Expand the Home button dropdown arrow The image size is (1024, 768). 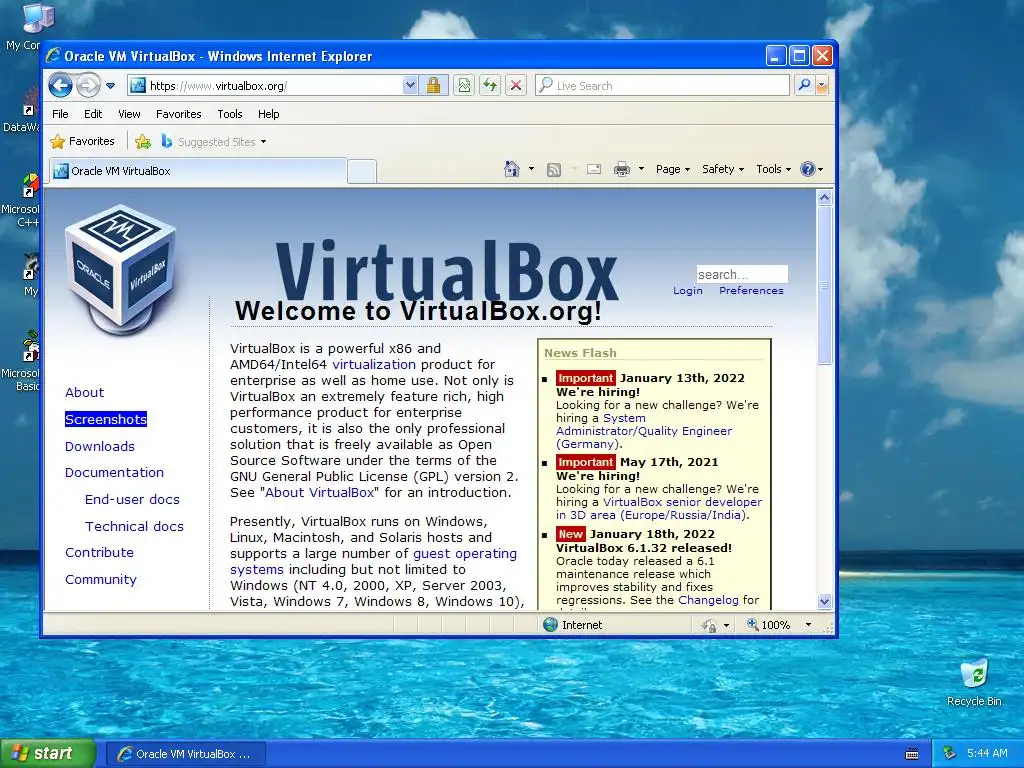pyautogui.click(x=531, y=169)
